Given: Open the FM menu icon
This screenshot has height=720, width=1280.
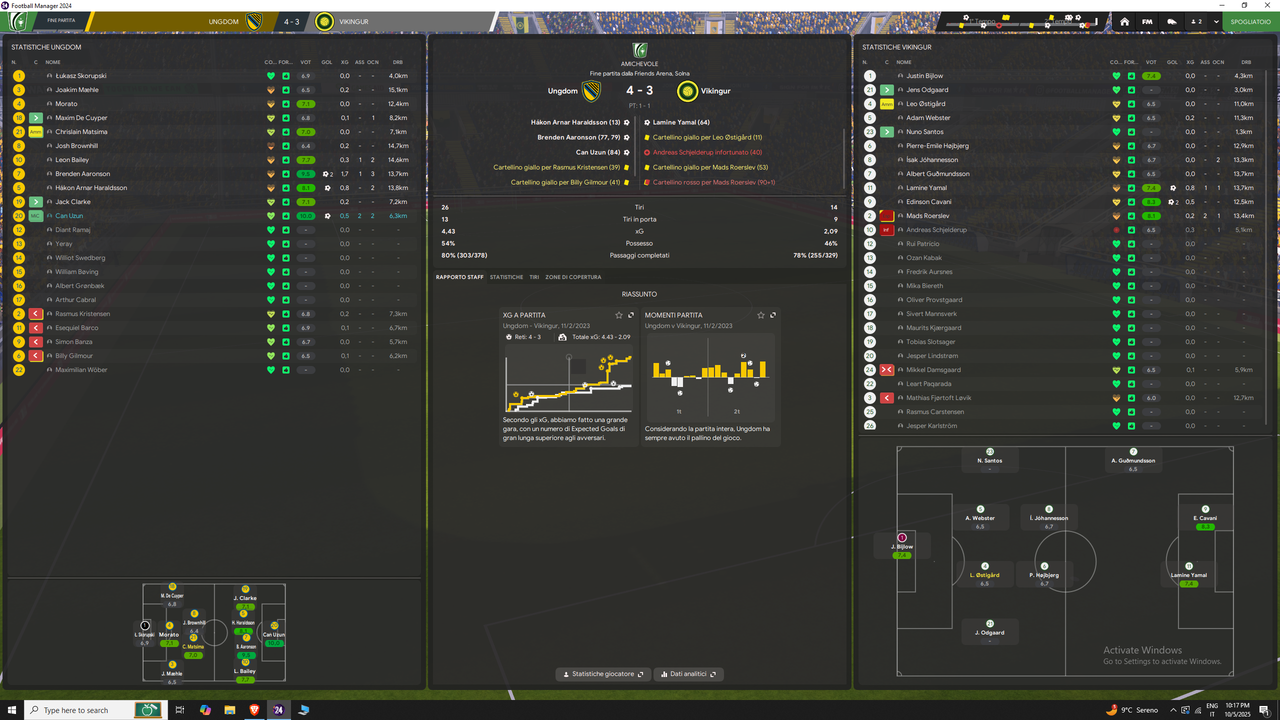Looking at the screenshot, I should [x=1147, y=21].
